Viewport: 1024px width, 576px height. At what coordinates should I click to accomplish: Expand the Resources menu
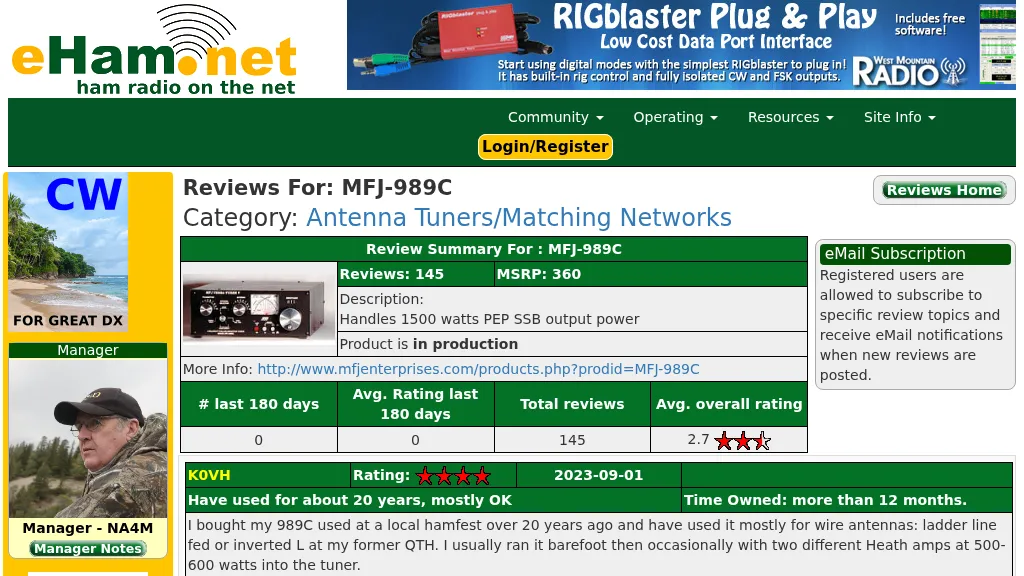coord(790,117)
